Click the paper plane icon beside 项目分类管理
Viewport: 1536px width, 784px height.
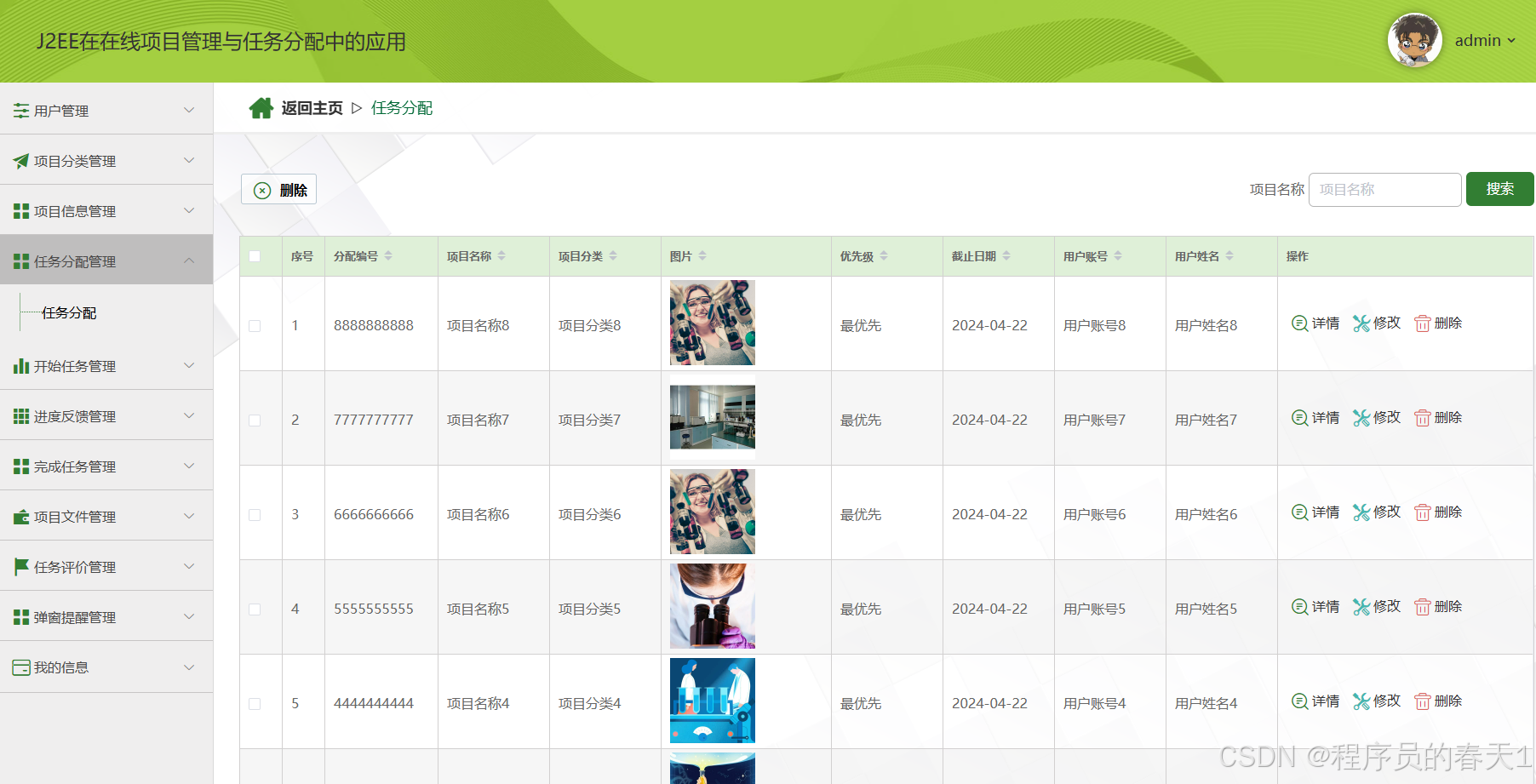tap(21, 161)
